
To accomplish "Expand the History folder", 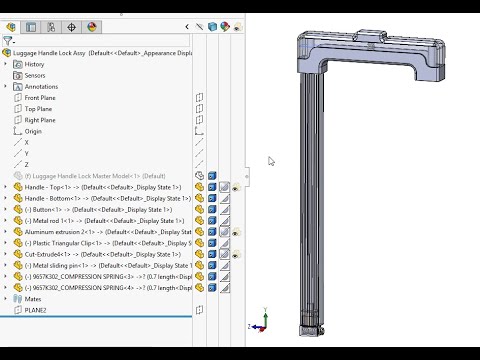I will [5, 64].
